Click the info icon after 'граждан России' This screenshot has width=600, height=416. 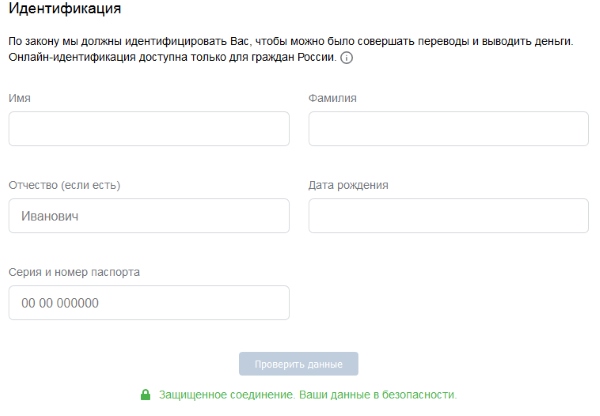[347, 58]
